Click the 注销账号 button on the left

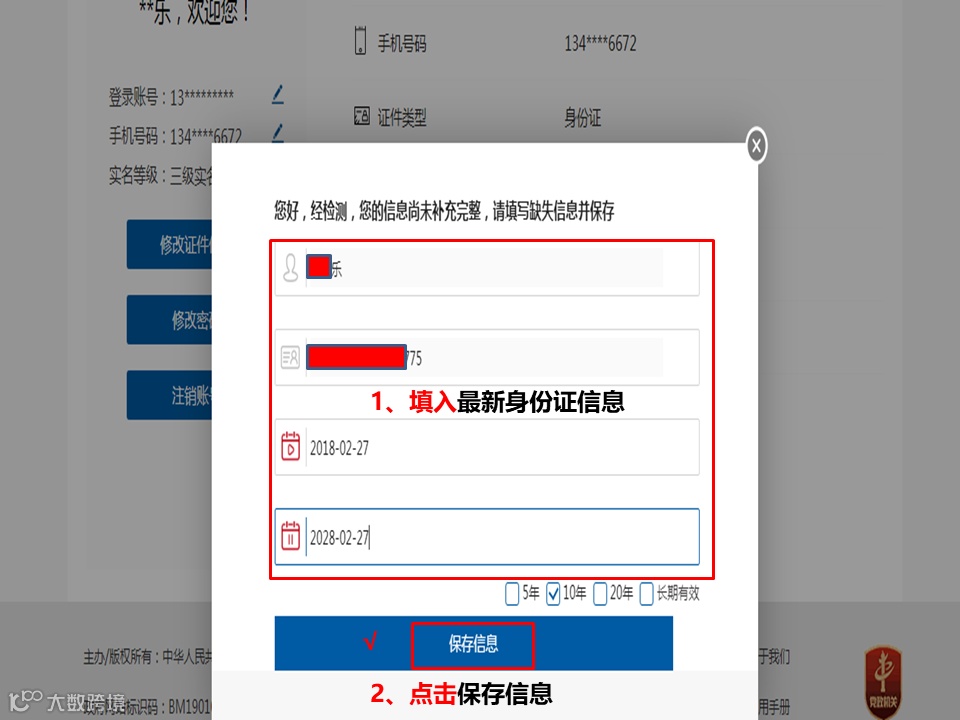tap(170, 395)
